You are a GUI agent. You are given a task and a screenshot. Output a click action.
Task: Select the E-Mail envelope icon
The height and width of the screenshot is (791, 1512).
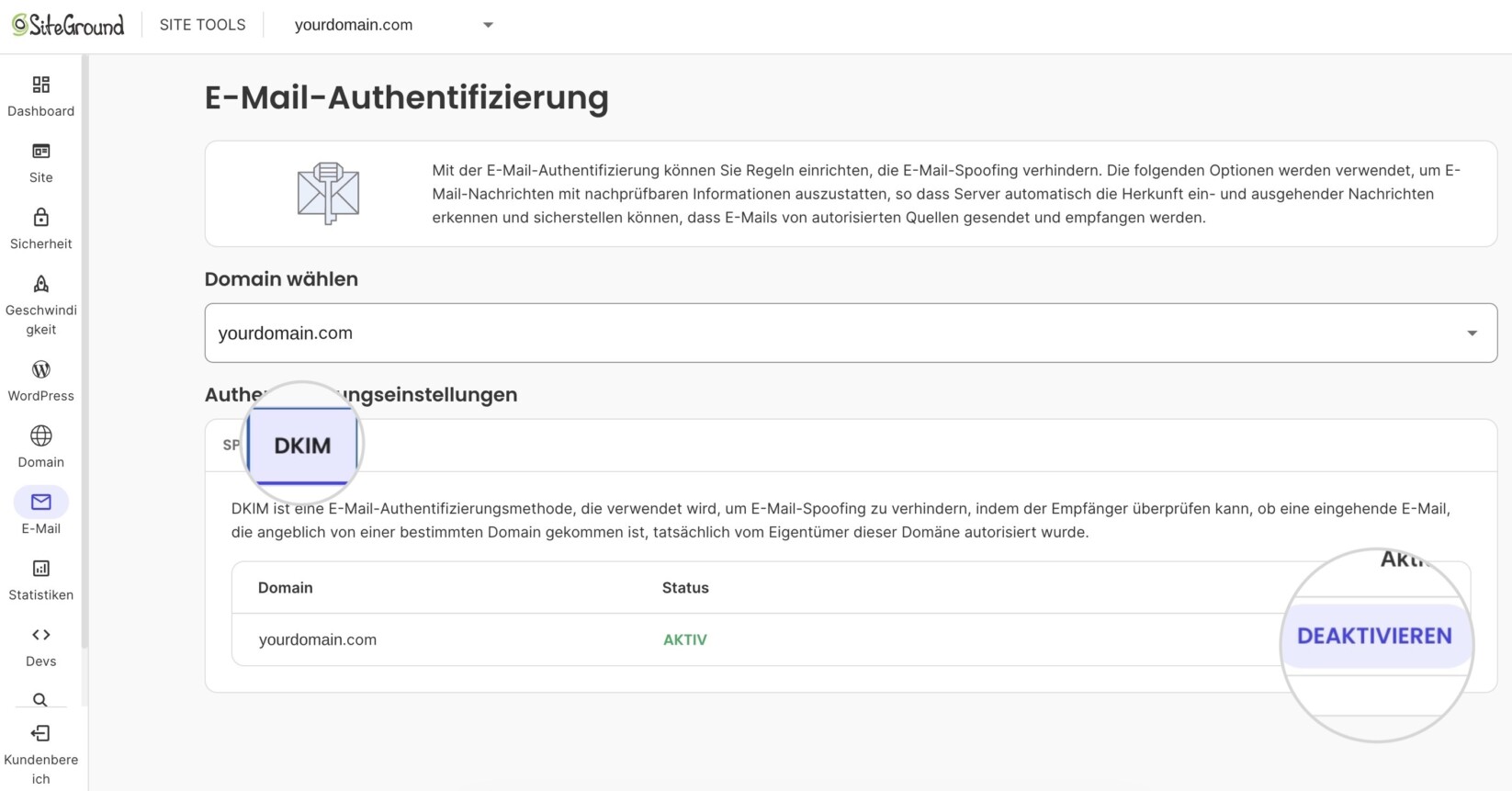click(x=40, y=502)
